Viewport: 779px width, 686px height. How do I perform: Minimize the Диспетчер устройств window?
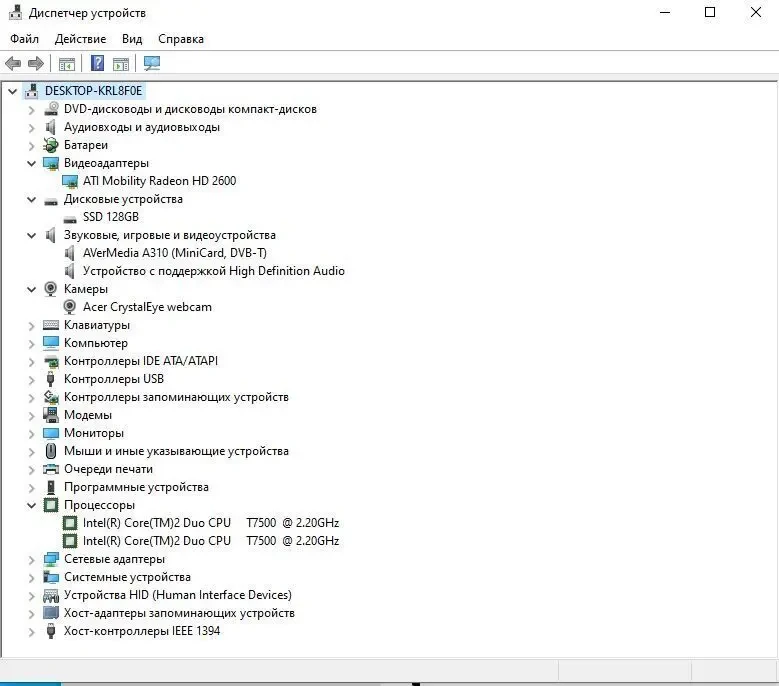coord(665,12)
